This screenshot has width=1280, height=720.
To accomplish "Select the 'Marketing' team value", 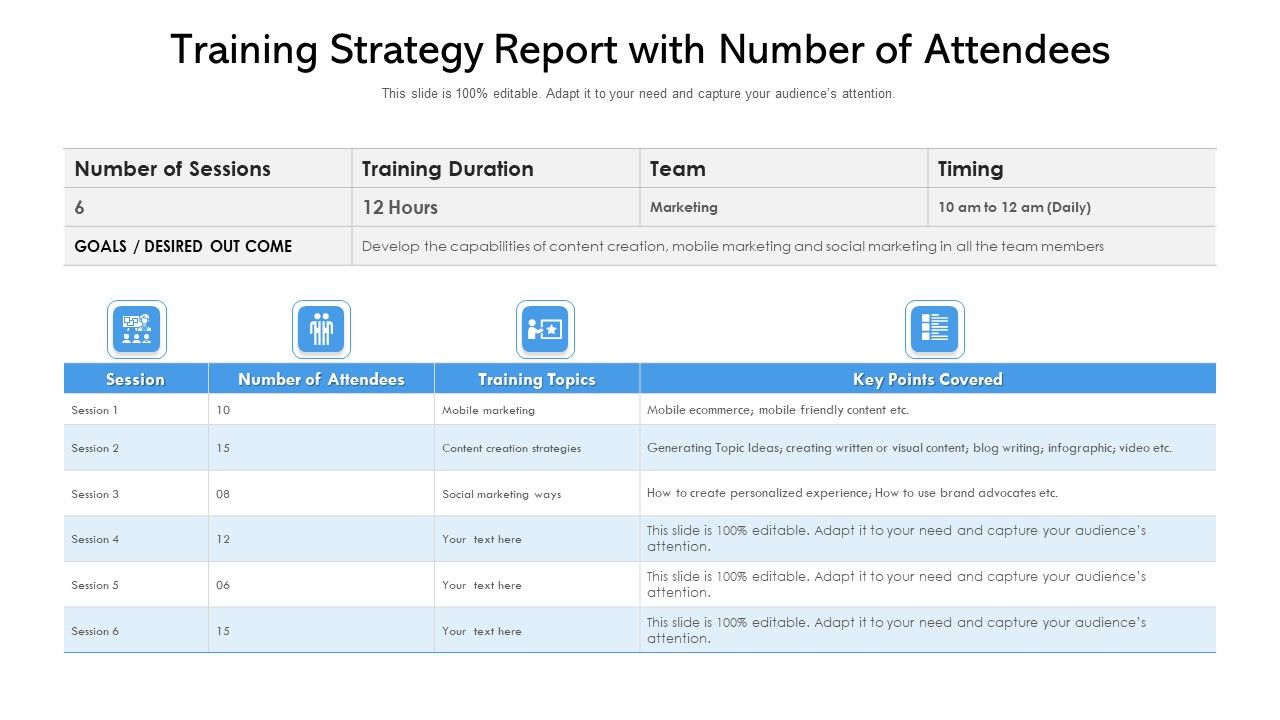I will click(x=684, y=207).
